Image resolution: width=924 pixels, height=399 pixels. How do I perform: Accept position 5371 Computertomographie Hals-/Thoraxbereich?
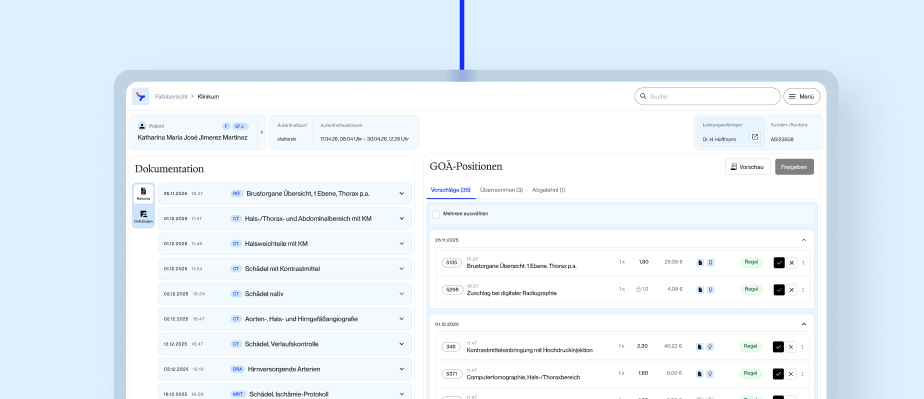(779, 374)
